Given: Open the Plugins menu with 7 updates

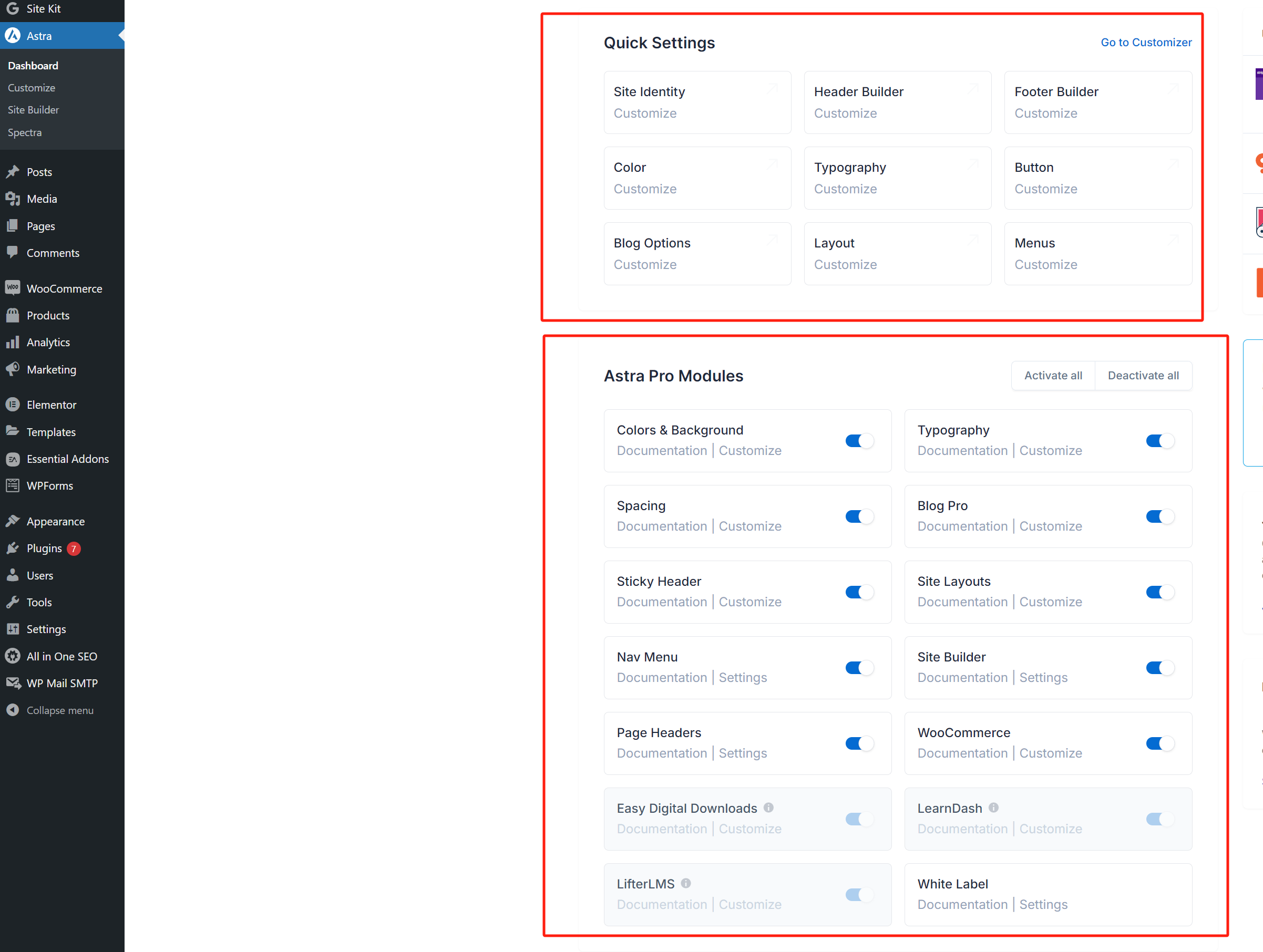Looking at the screenshot, I should click(x=62, y=548).
